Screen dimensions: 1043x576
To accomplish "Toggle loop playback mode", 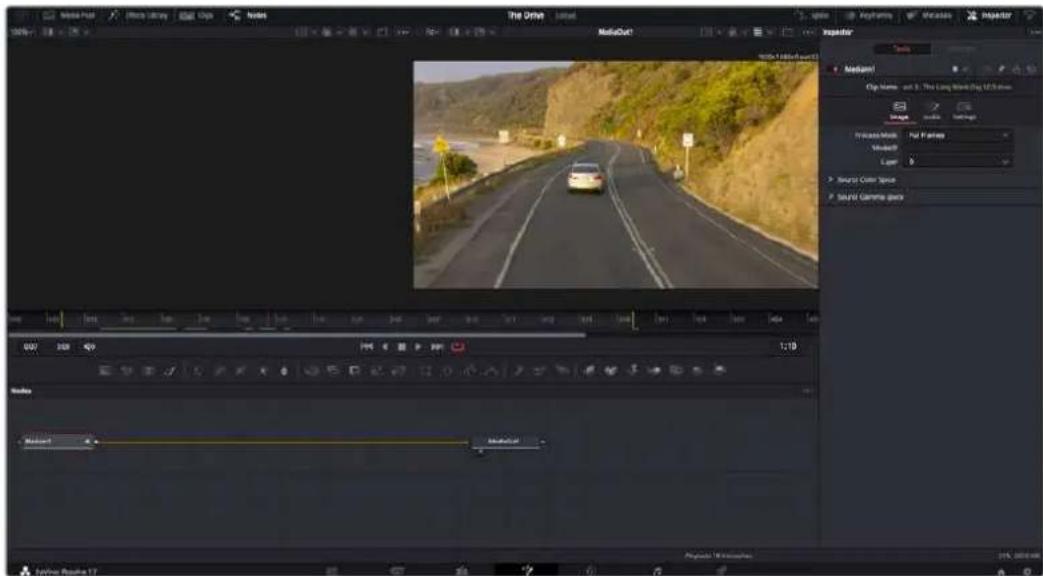I will pyautogui.click(x=458, y=347).
